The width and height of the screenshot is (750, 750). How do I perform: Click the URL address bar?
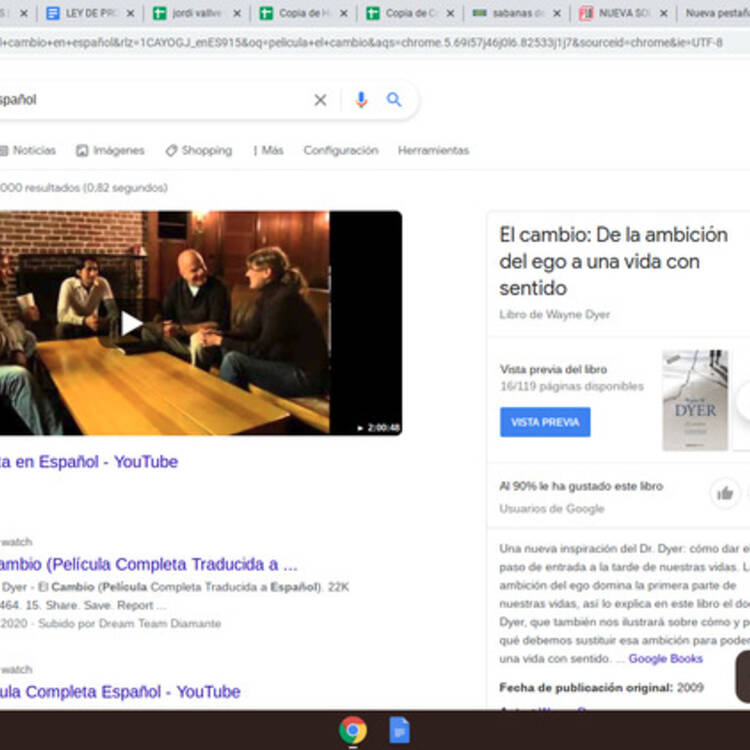[x=373, y=43]
